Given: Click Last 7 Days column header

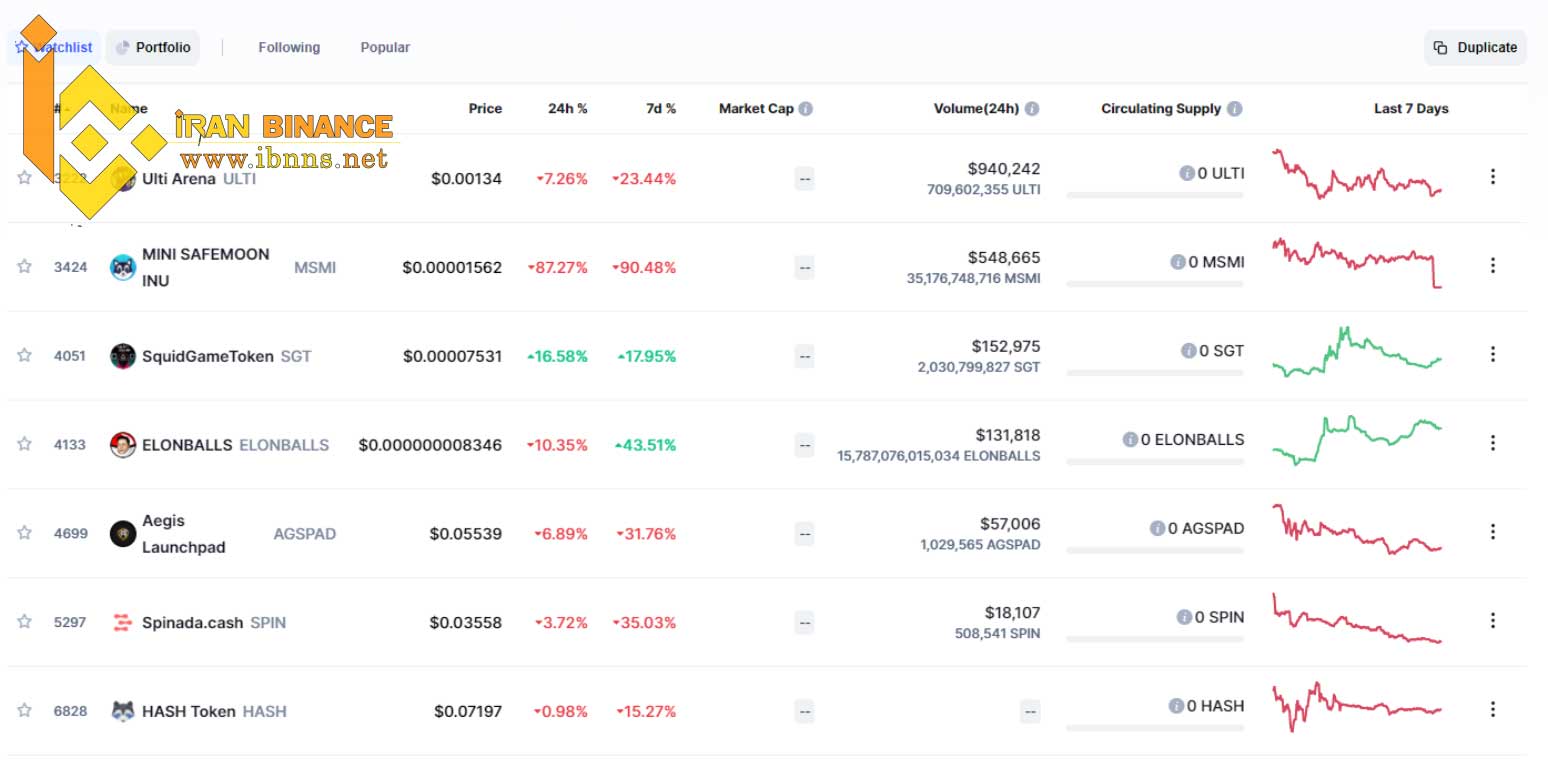Looking at the screenshot, I should point(1411,109).
